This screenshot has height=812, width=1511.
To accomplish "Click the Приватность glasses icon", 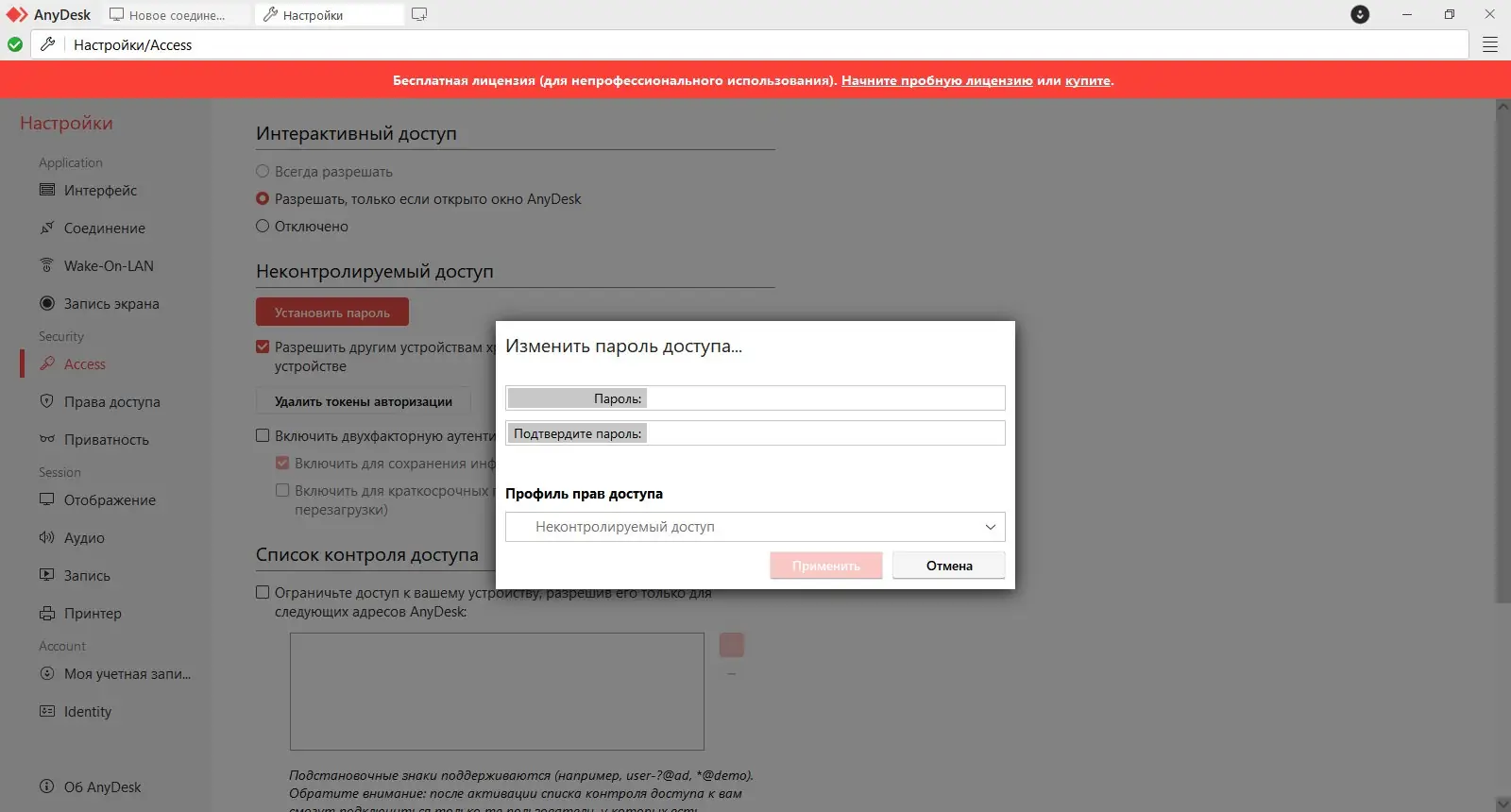I will (47, 439).
